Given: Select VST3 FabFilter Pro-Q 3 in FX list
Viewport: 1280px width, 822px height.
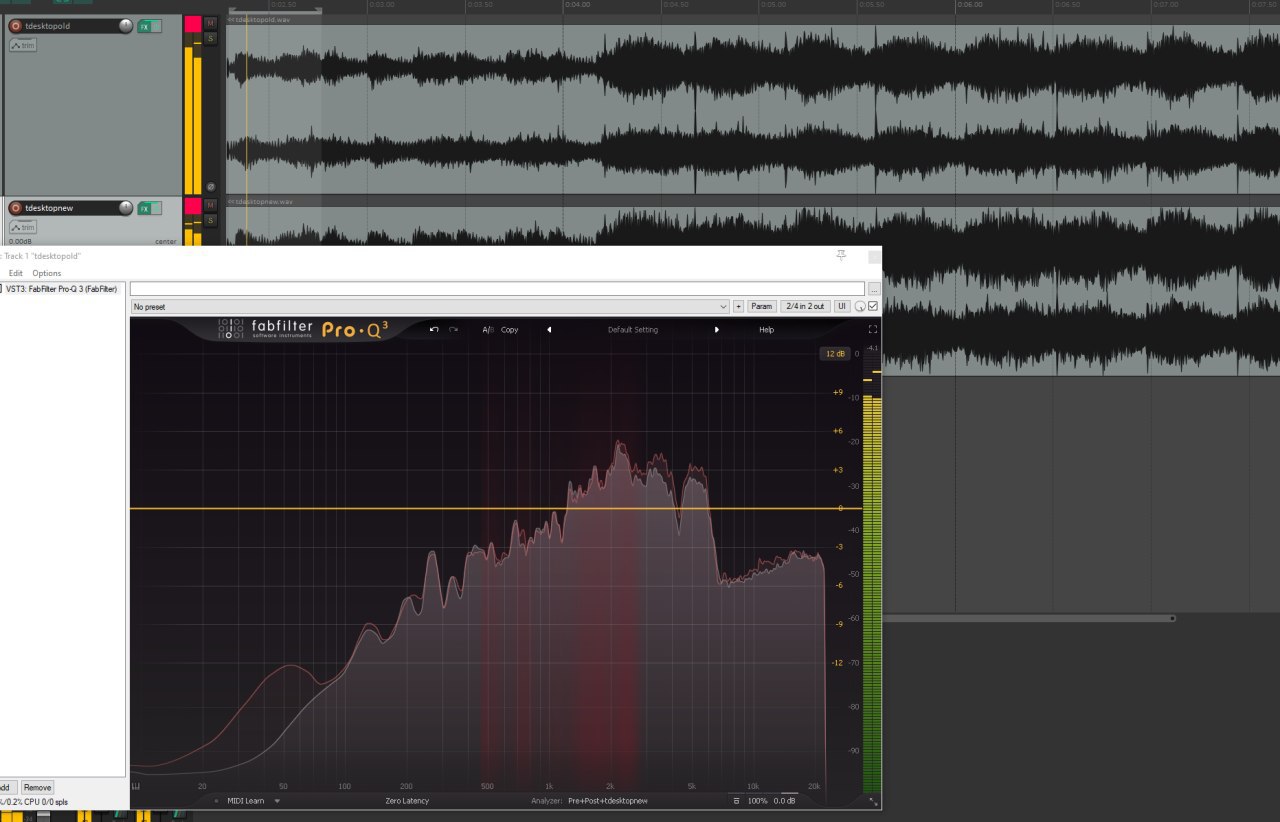Looking at the screenshot, I should (64, 289).
